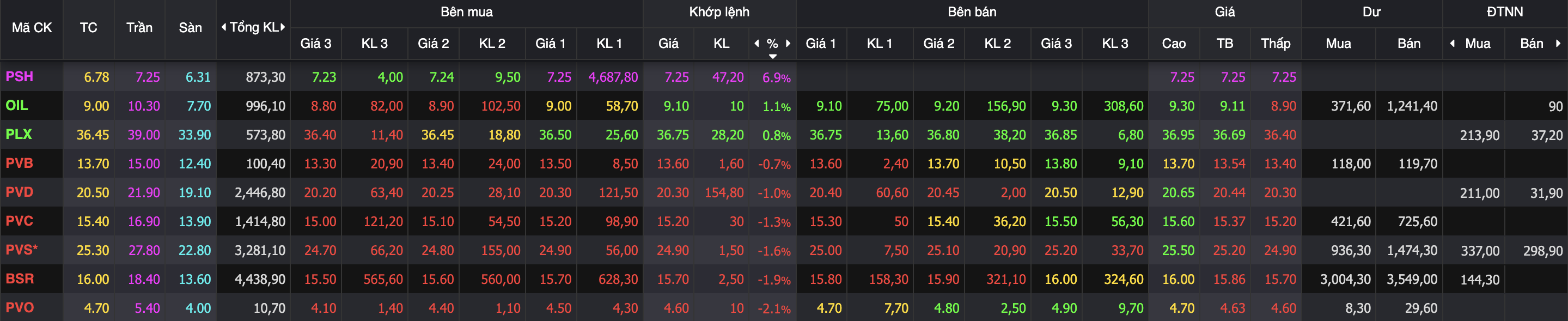Image resolution: width=1568 pixels, height=321 pixels.
Task: Click the Thấp price column header
Action: point(1276,43)
